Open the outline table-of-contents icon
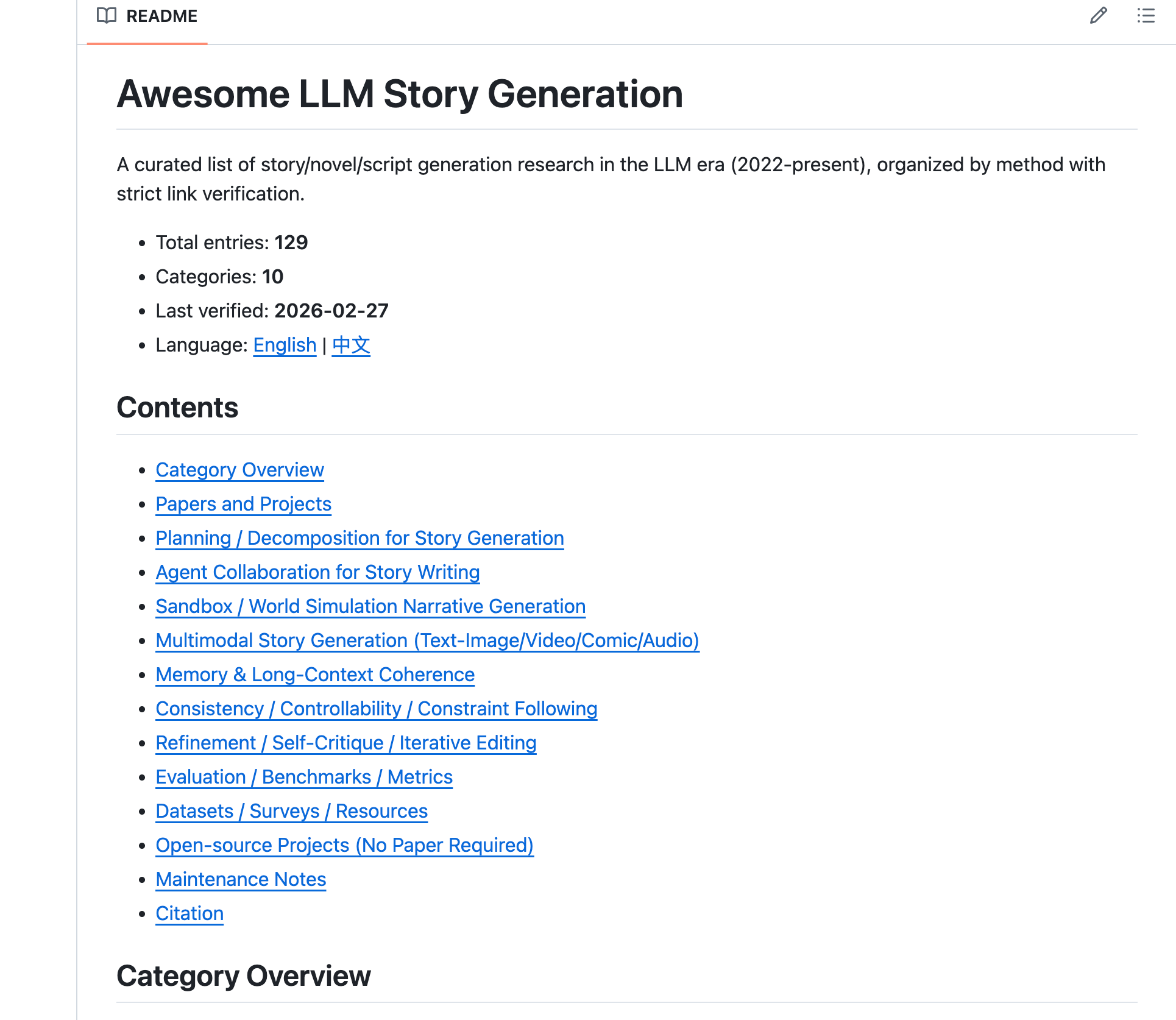 [x=1146, y=16]
